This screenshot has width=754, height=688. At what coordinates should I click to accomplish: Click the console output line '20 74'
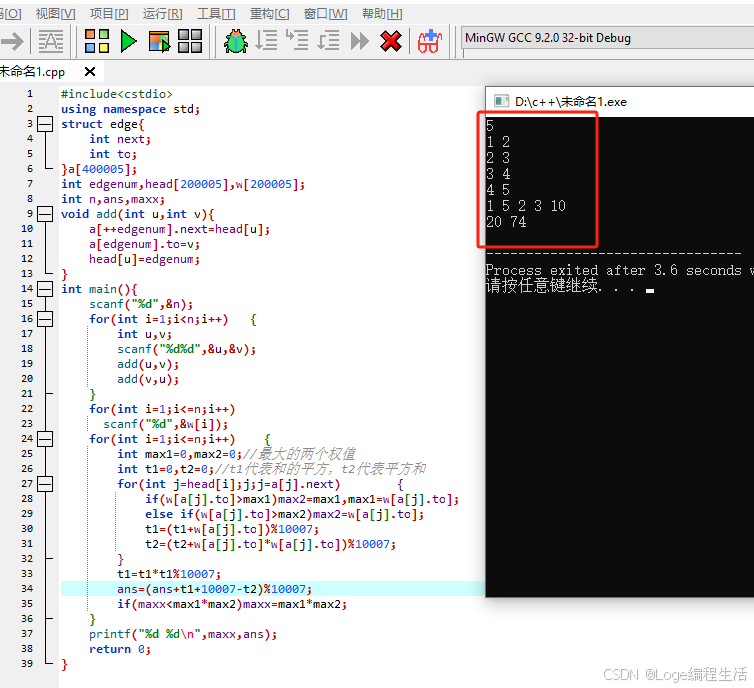(506, 222)
